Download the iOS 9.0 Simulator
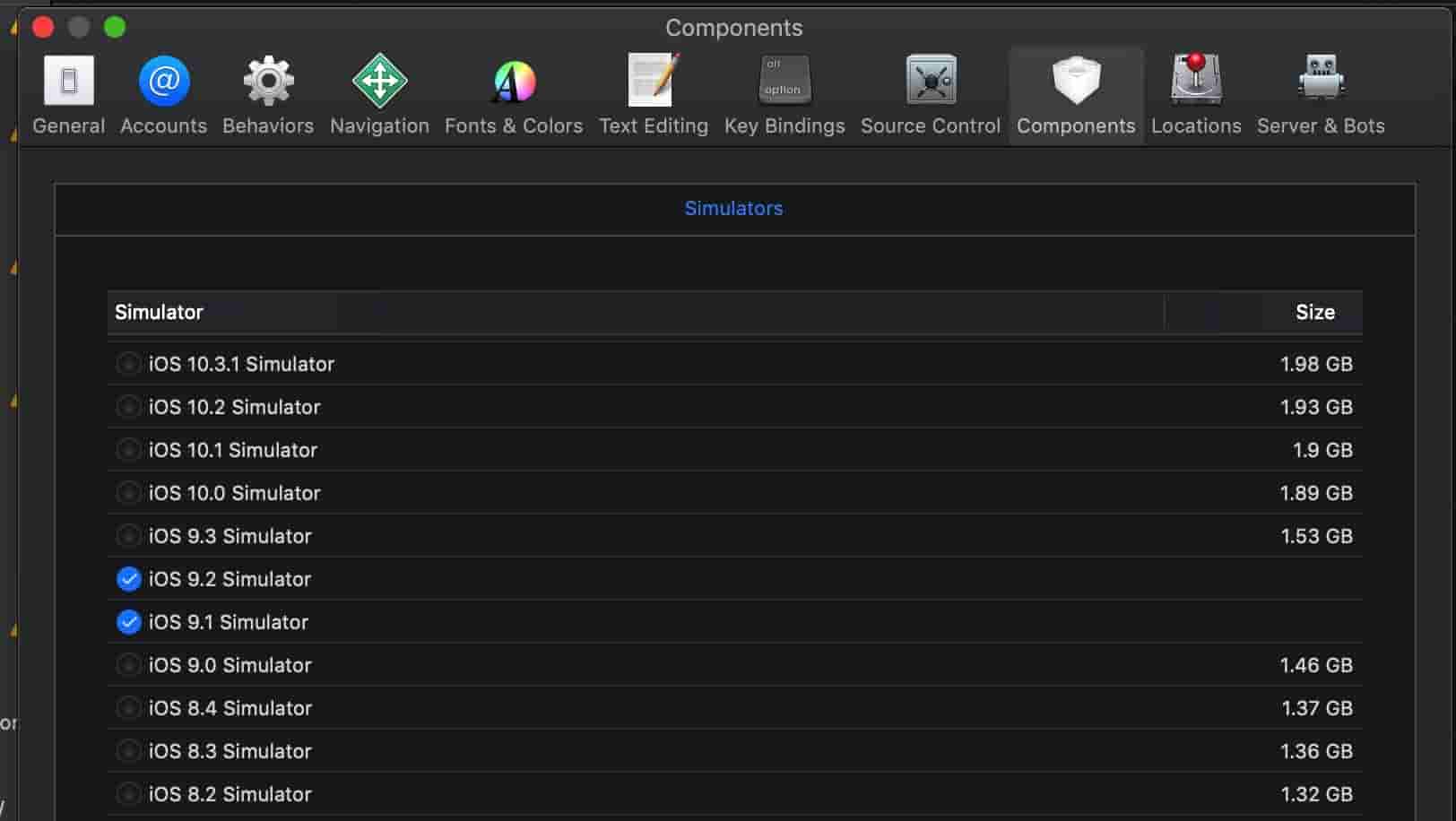The image size is (1456, 821). point(128,665)
